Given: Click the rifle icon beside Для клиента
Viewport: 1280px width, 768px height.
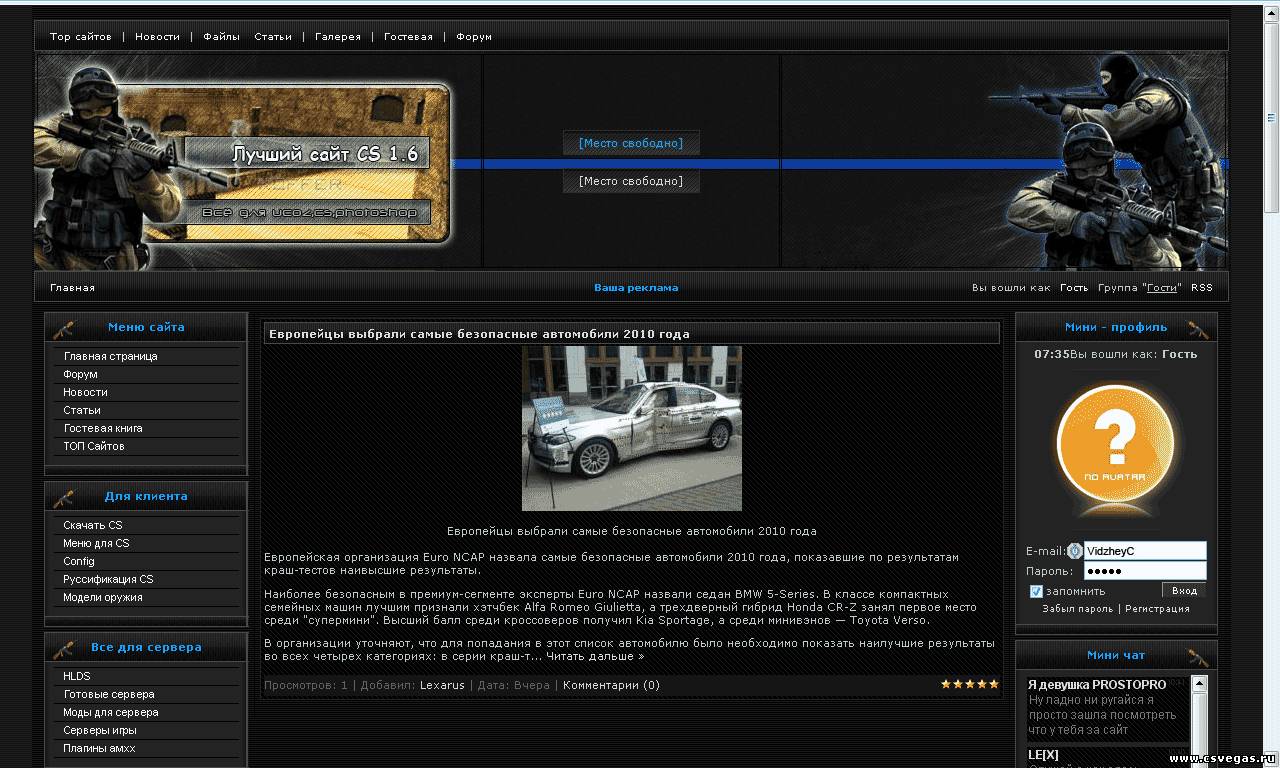Looking at the screenshot, I should [63, 497].
